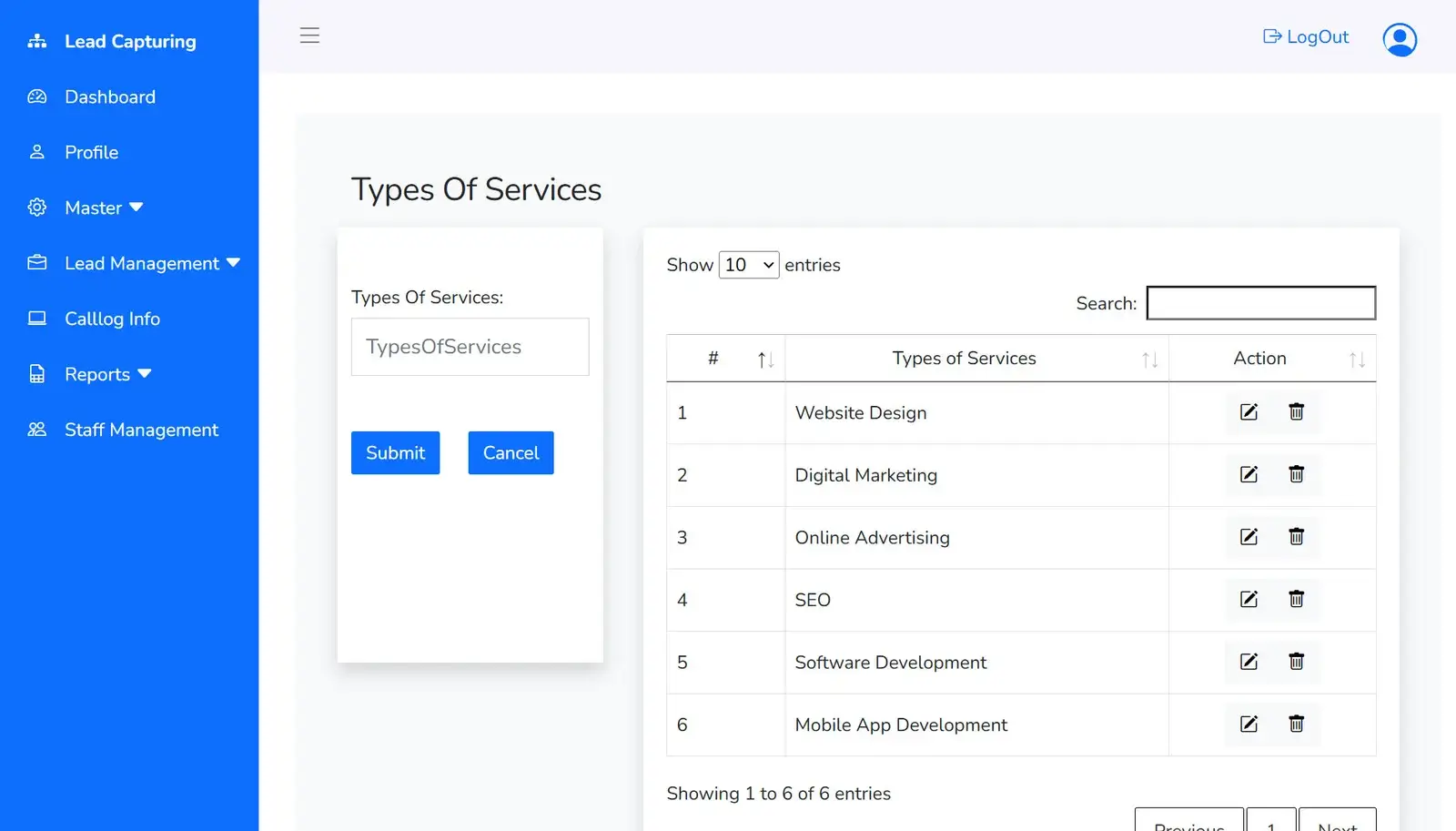This screenshot has height=831, width=1456.
Task: Edit the Software Development service
Action: [1249, 662]
